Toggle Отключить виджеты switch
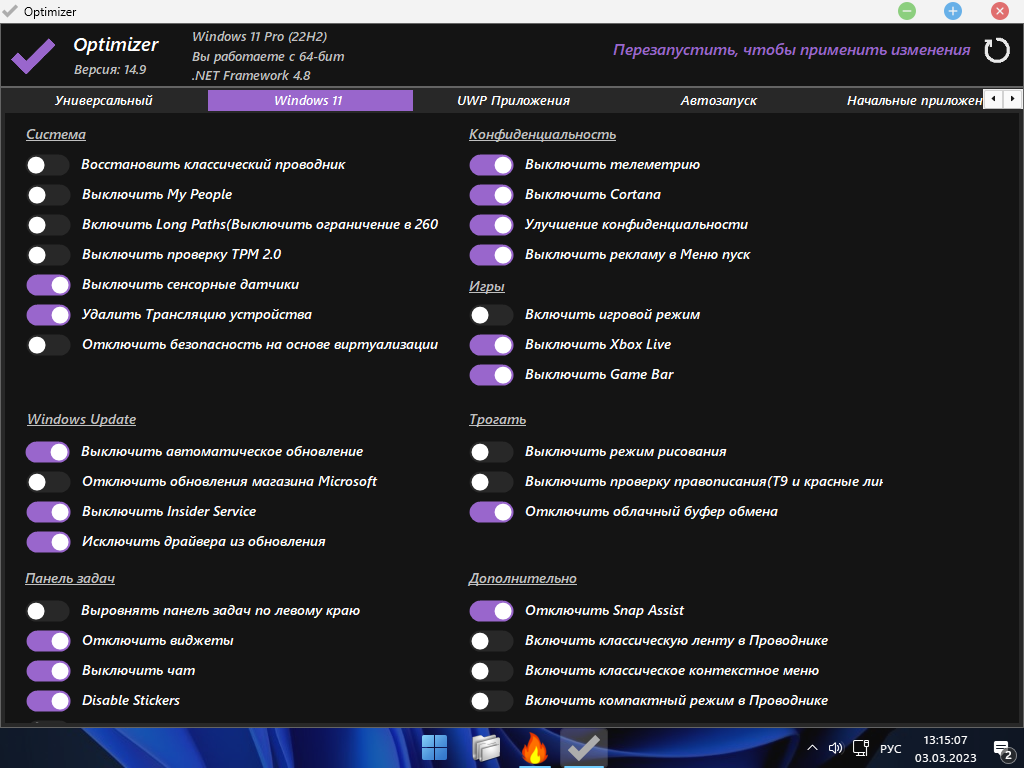1024x768 pixels. click(x=48, y=641)
